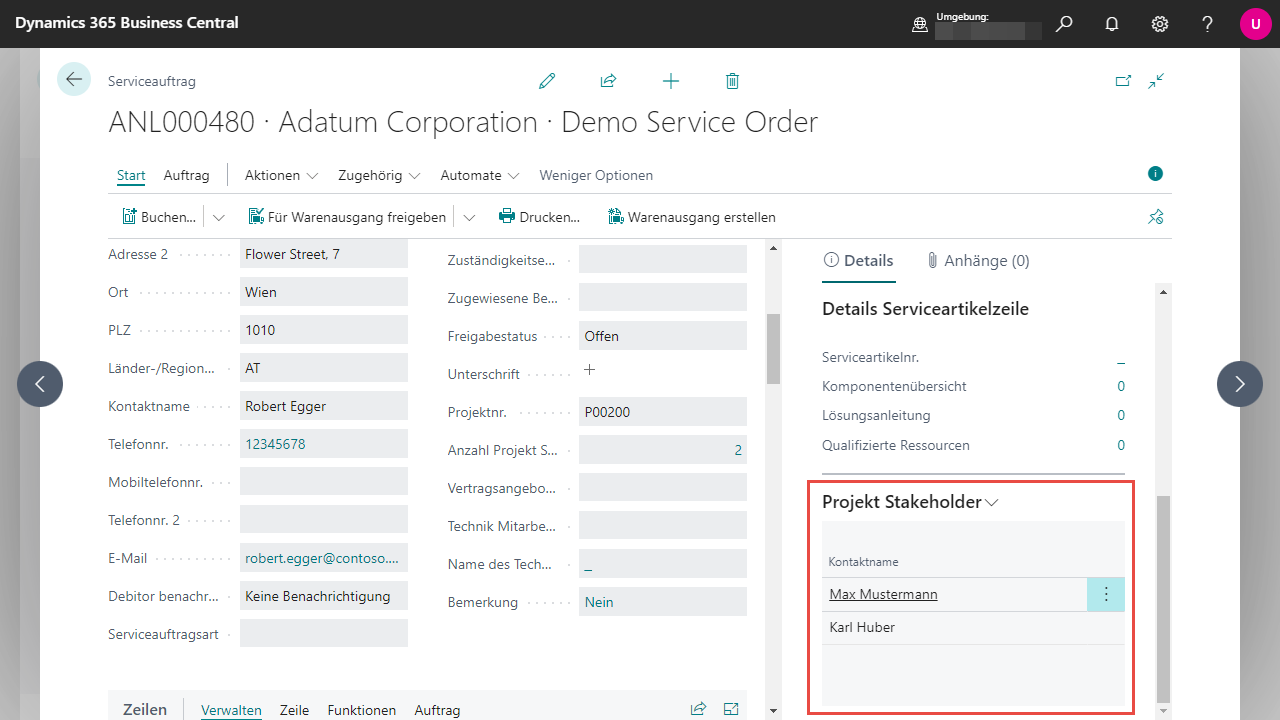Expand the Aktionen menu
Image resolution: width=1280 pixels, height=720 pixels.
pos(281,175)
